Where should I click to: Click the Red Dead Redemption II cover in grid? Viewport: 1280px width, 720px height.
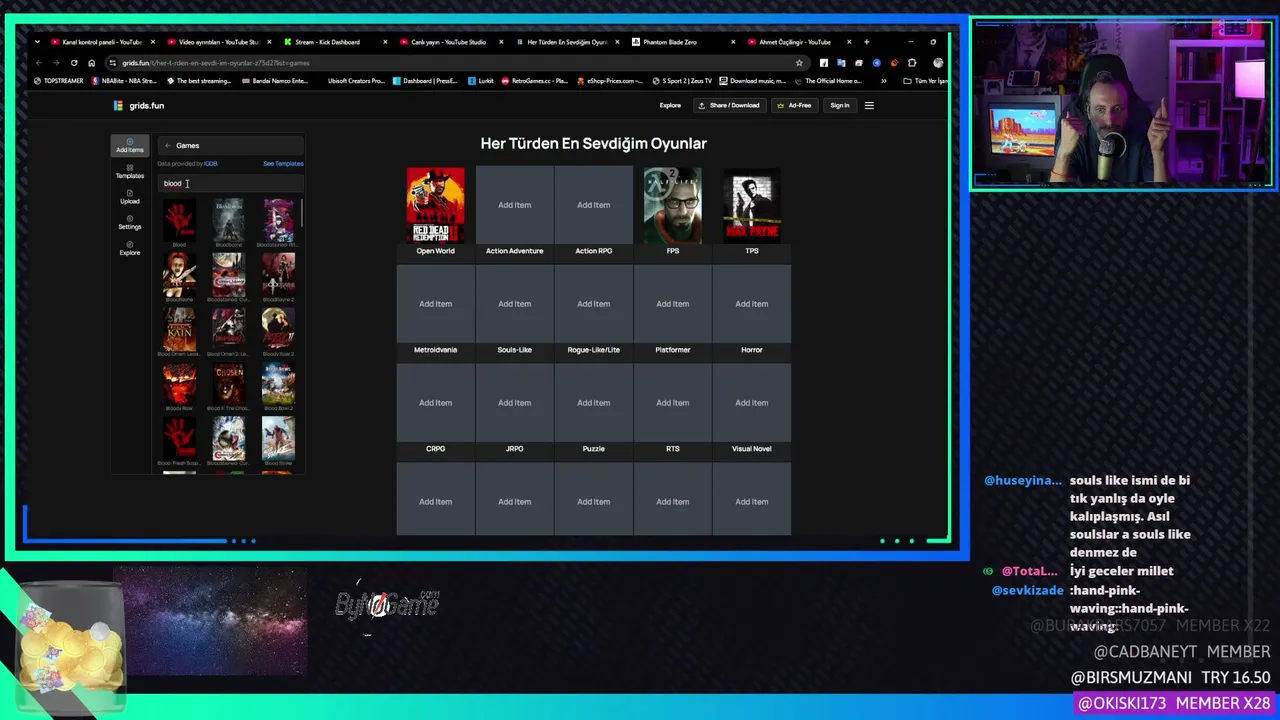point(435,205)
